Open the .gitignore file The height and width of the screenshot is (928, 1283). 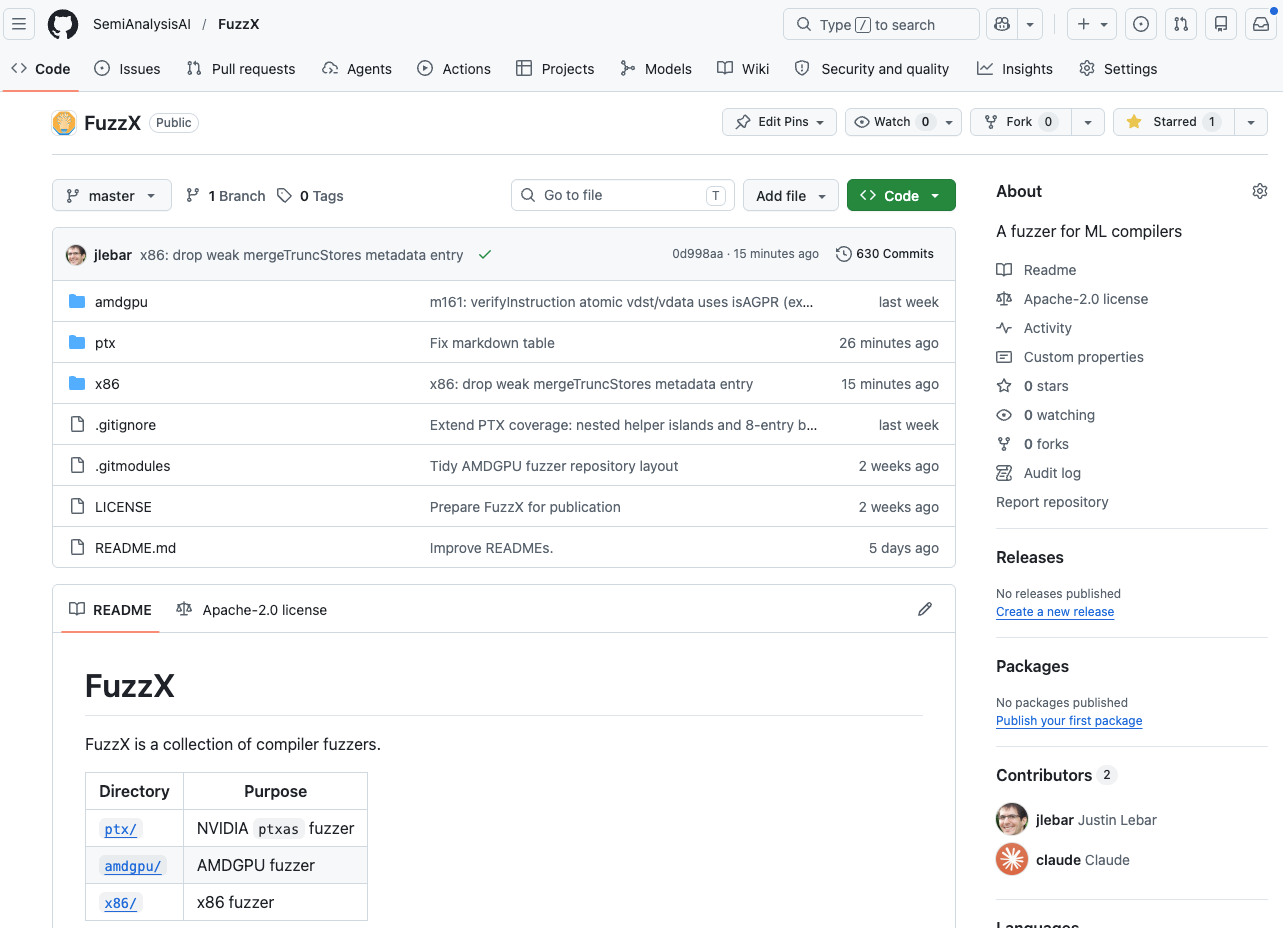click(x=125, y=425)
